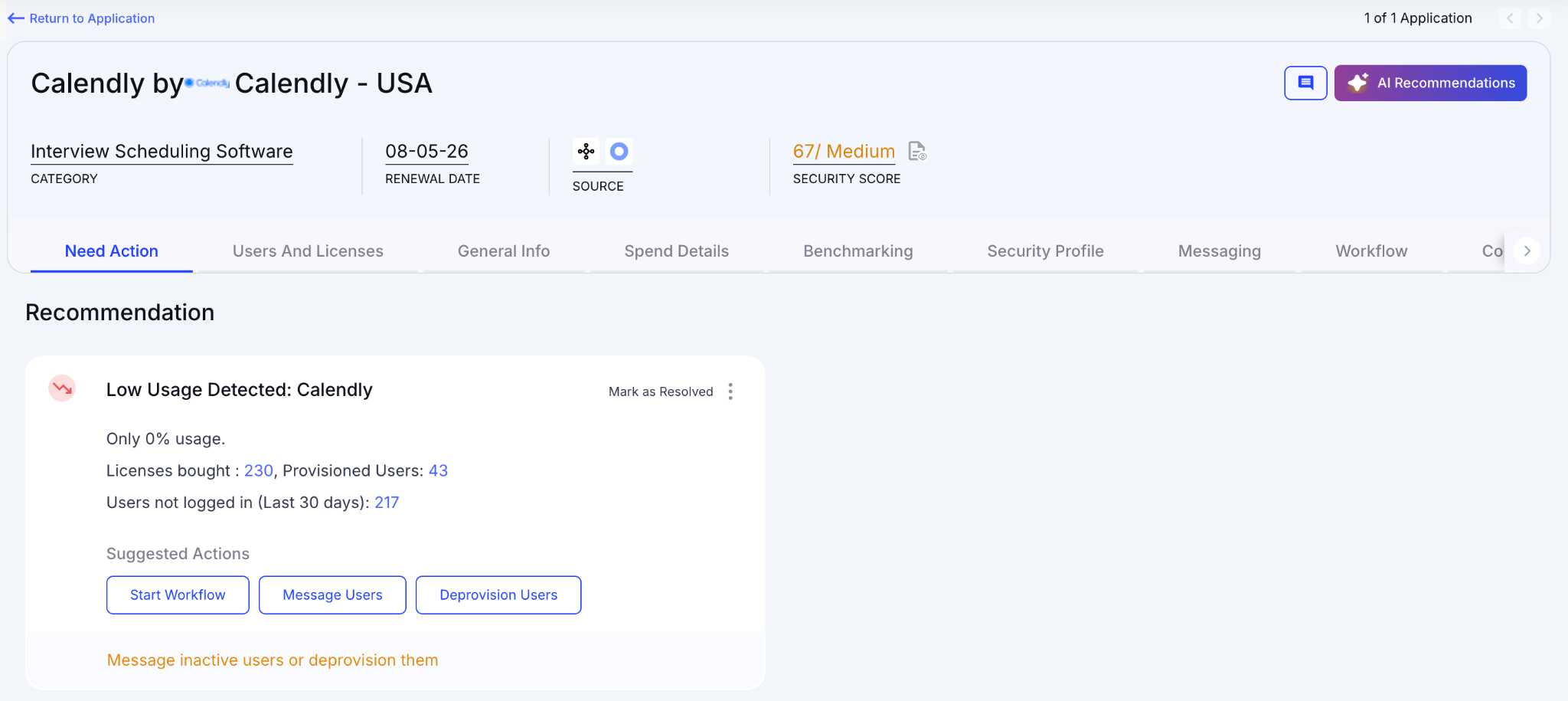
Task: Click 'Message inactive users or deprovision them' text
Action: (273, 660)
